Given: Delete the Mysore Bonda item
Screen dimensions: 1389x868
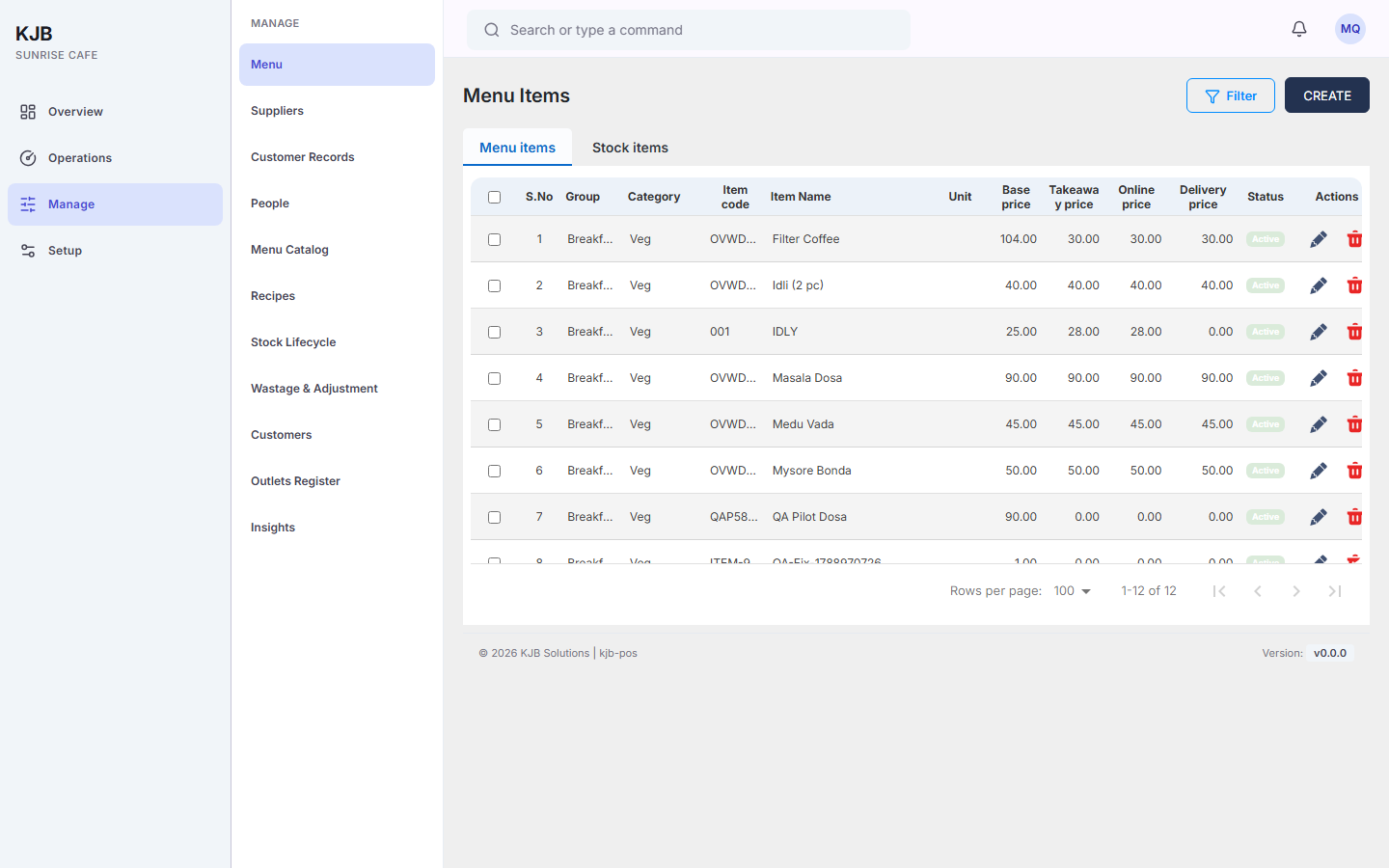Looking at the screenshot, I should (x=1354, y=471).
